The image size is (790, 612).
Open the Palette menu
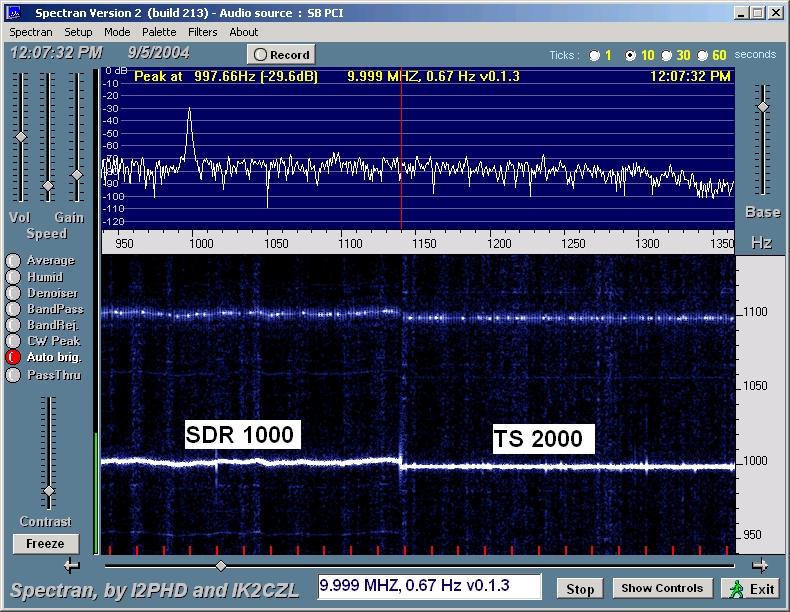click(x=159, y=32)
